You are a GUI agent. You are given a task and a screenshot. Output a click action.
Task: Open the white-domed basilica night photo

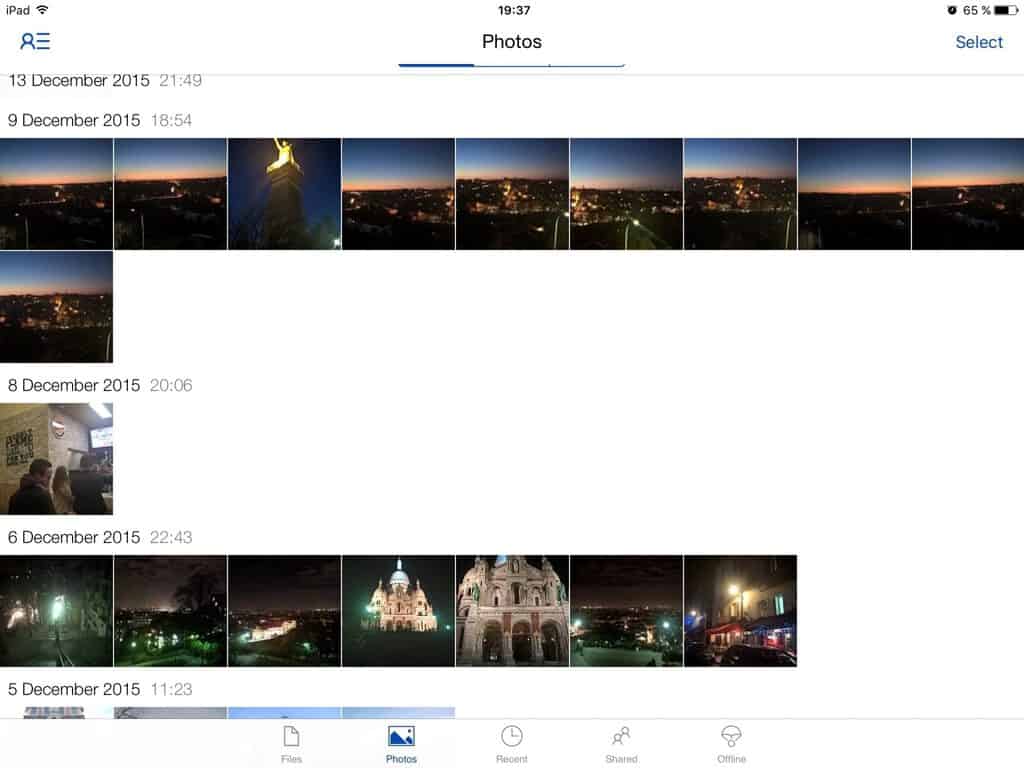[398, 611]
